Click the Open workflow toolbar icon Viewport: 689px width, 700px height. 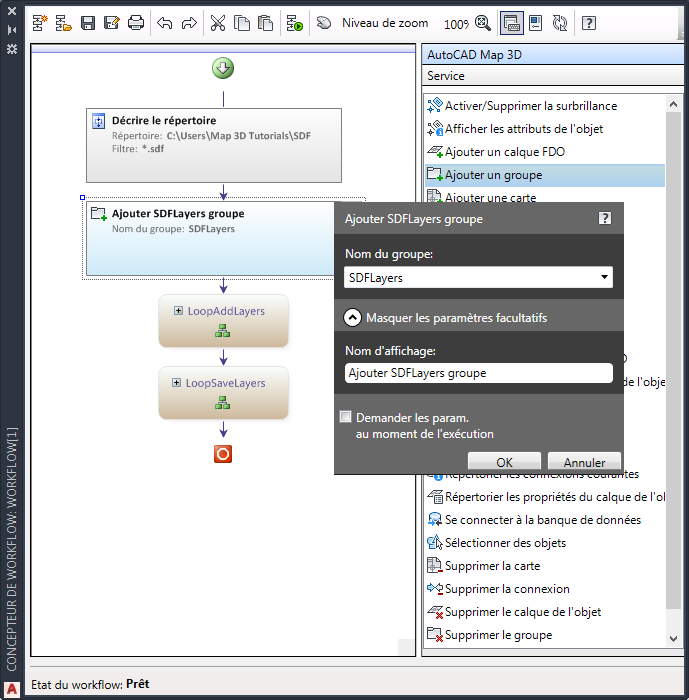(63, 23)
